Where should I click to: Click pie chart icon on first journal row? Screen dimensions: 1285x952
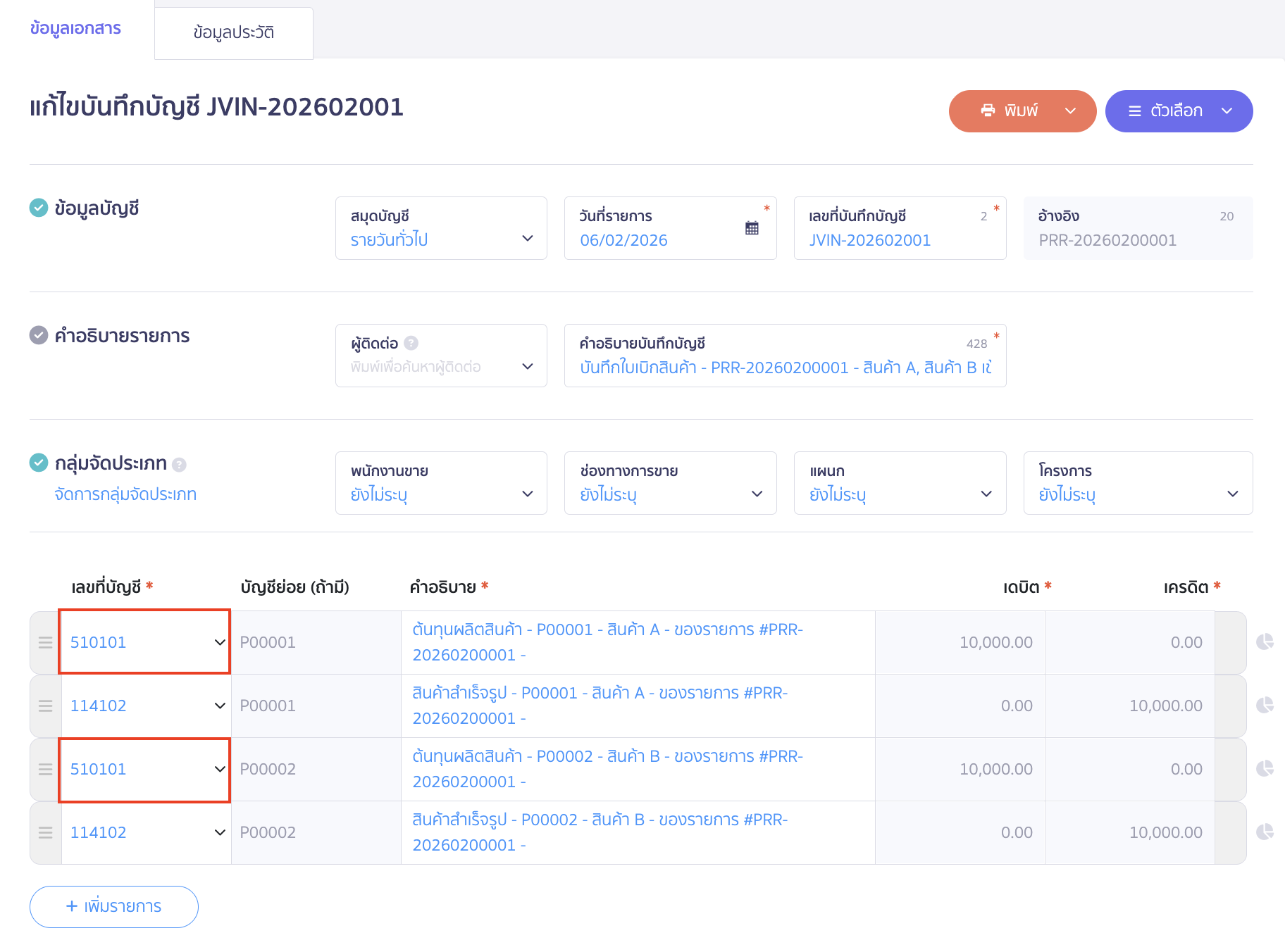1265,641
